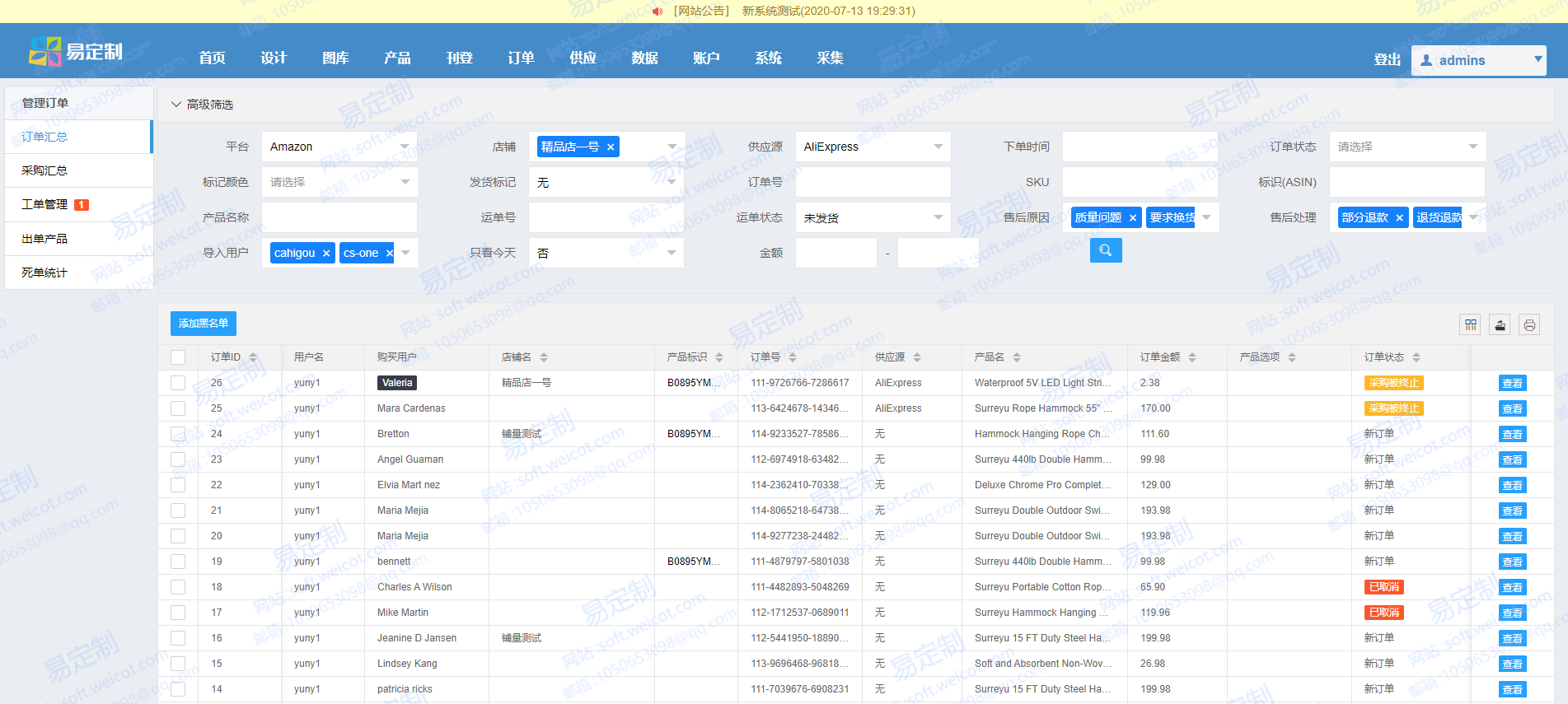Check the box for order ID 24
The width and height of the screenshot is (1568, 704).
(178, 434)
